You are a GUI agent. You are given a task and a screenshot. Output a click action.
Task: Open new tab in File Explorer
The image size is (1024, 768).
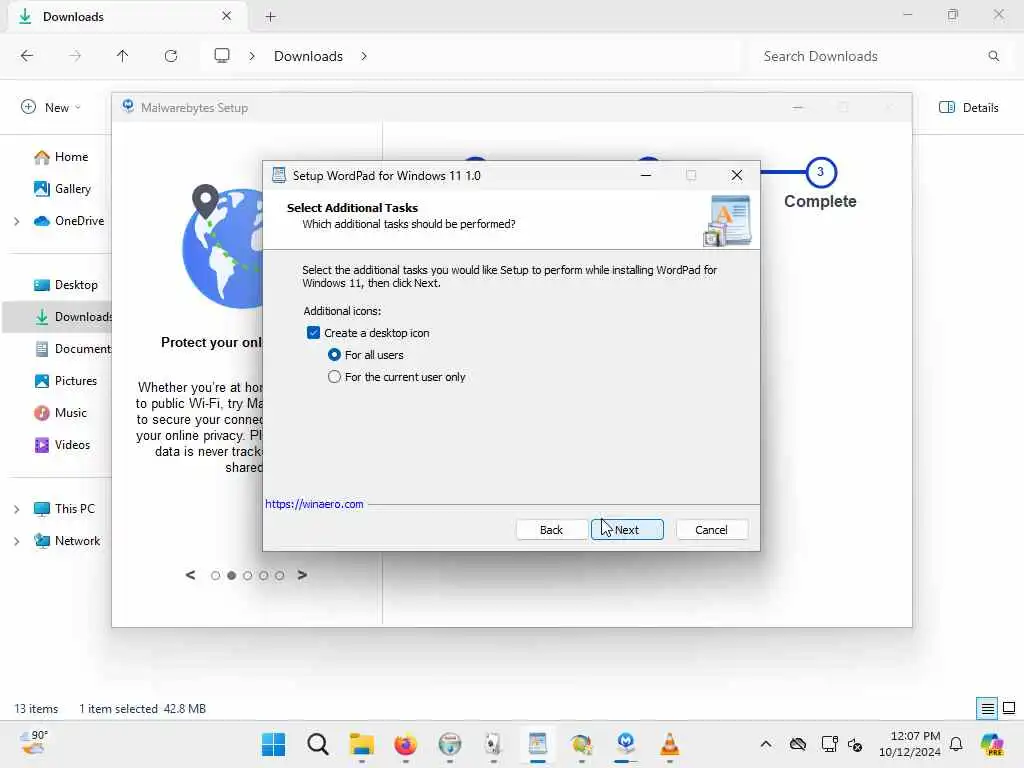[x=270, y=16]
